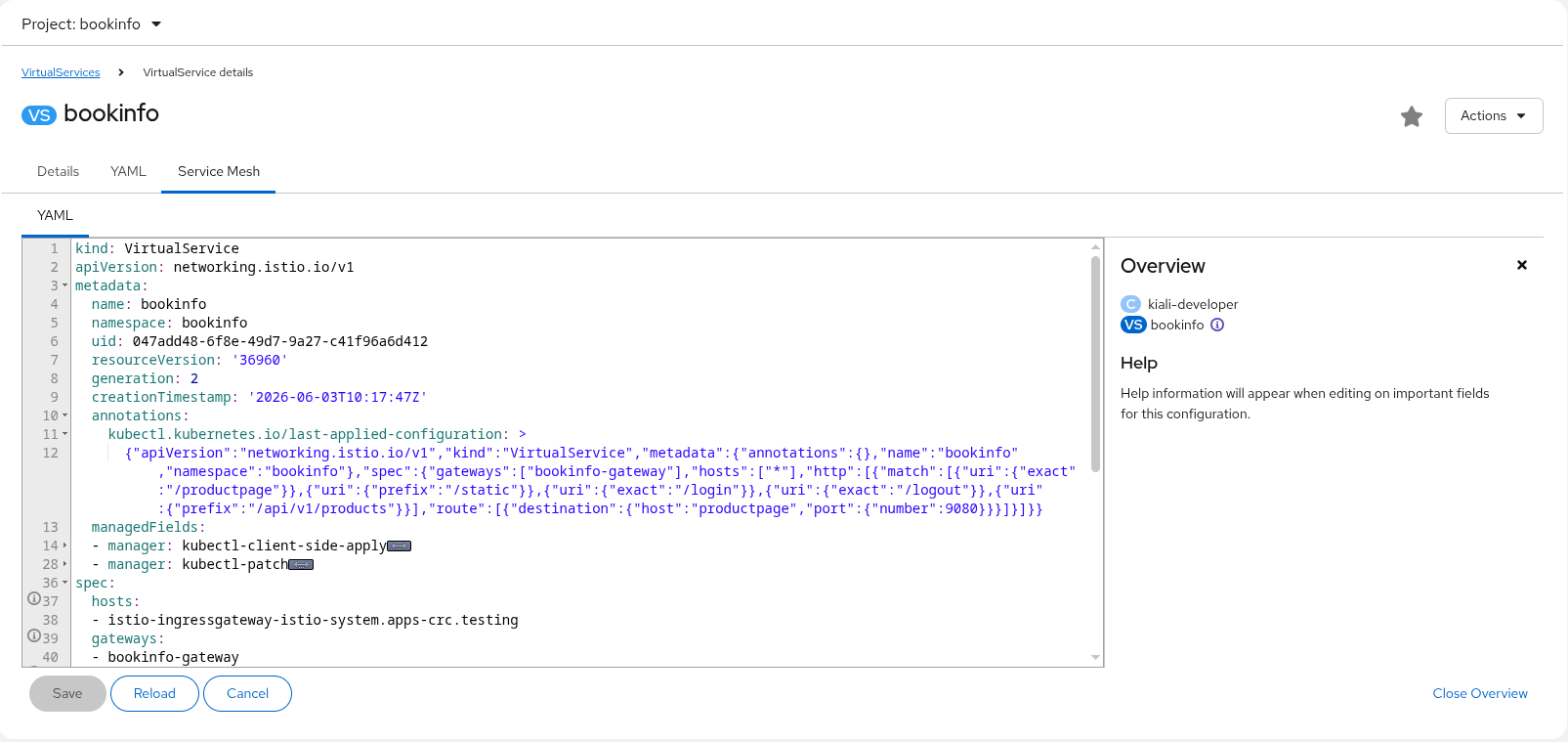Image resolution: width=1568 pixels, height=742 pixels.
Task: Click the Save button
Action: click(67, 693)
